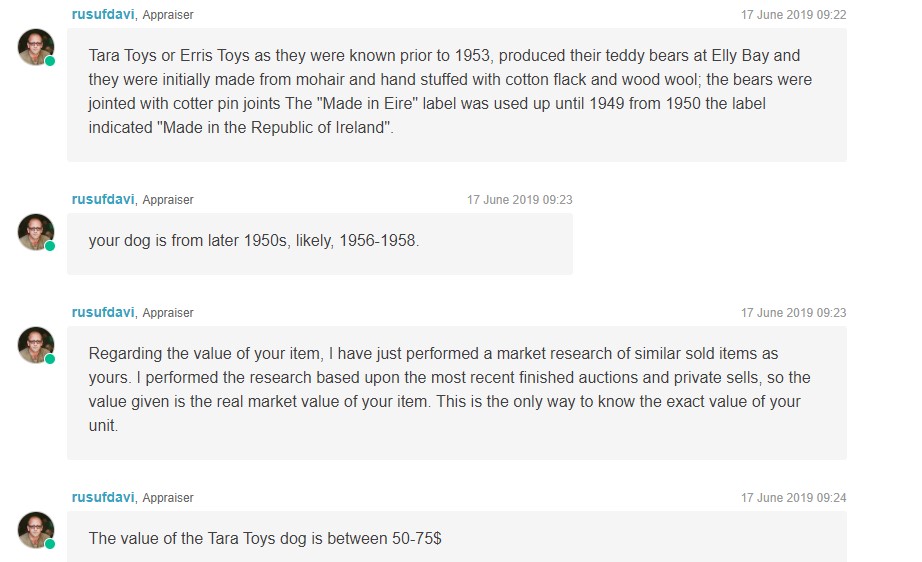Select the "between 50-75$" value message
Screen dimensions: 922x562
(x=456, y=538)
